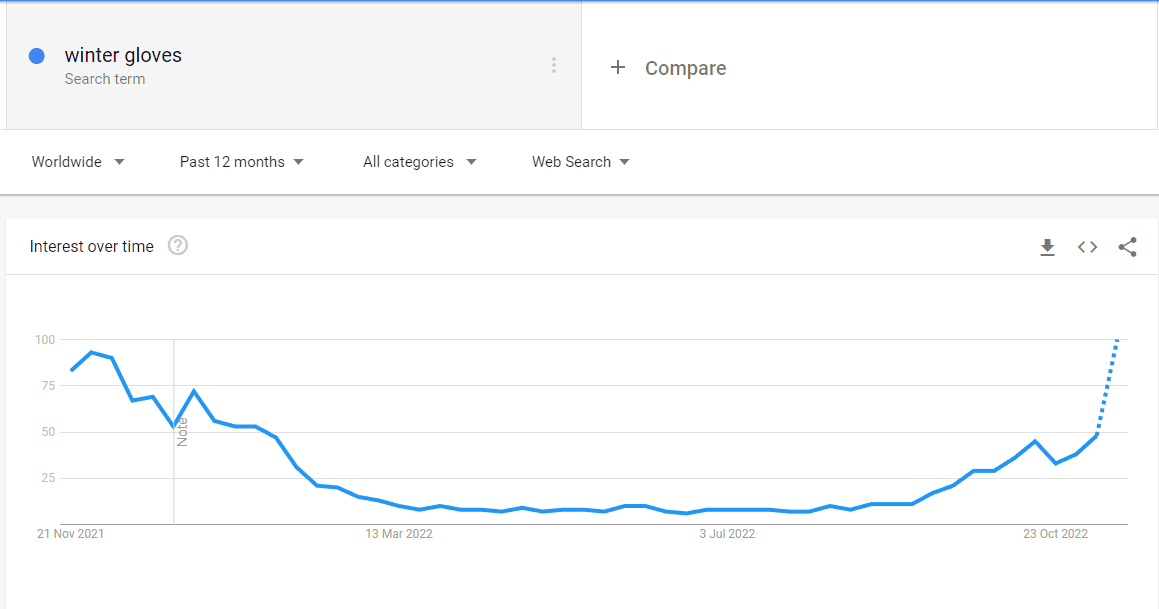Open the winter gloves term options menu
Viewport: 1159px width, 609px height.
pos(554,65)
